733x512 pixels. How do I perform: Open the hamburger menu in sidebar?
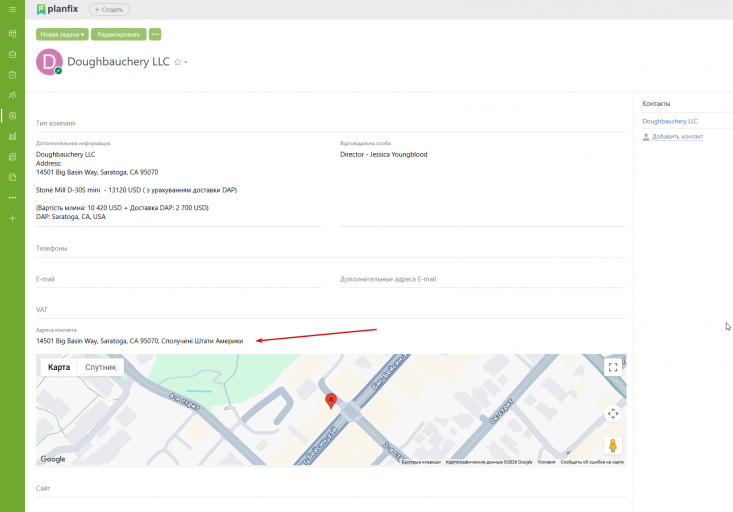pyautogui.click(x=12, y=9)
